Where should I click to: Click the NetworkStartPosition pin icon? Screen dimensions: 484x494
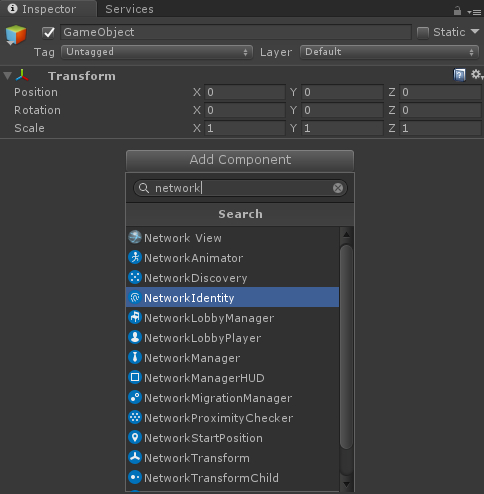135,437
